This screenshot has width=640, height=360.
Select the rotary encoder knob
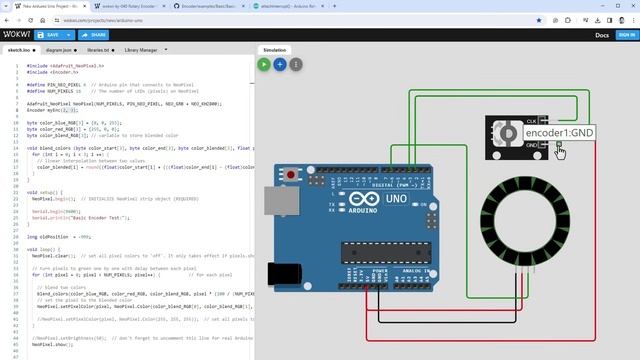pos(508,133)
